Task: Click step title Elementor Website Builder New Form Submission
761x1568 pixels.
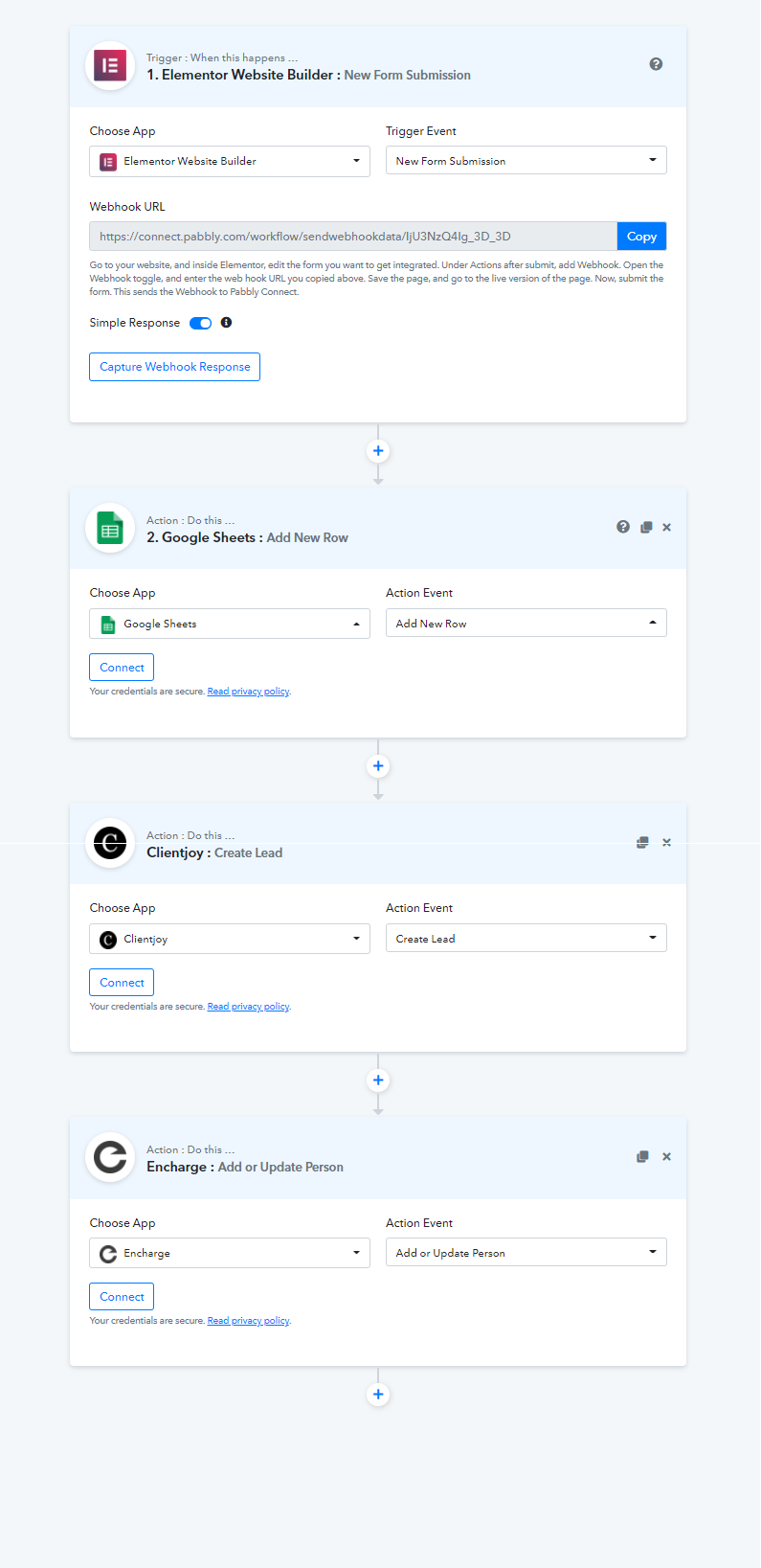Action: click(308, 75)
